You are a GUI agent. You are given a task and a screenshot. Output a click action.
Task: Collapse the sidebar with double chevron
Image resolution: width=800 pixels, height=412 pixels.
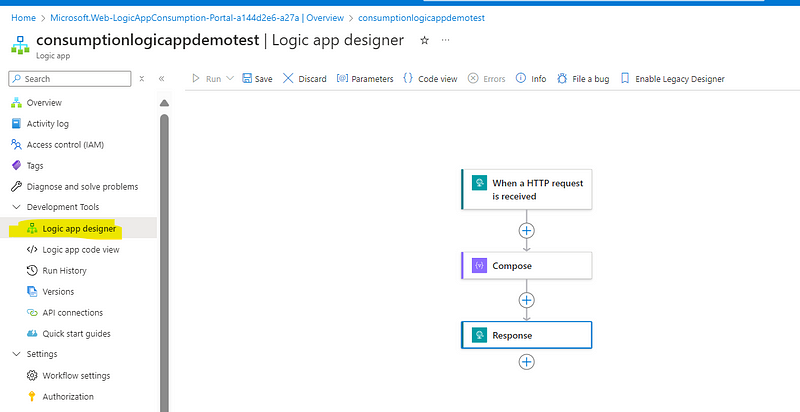coord(161,79)
